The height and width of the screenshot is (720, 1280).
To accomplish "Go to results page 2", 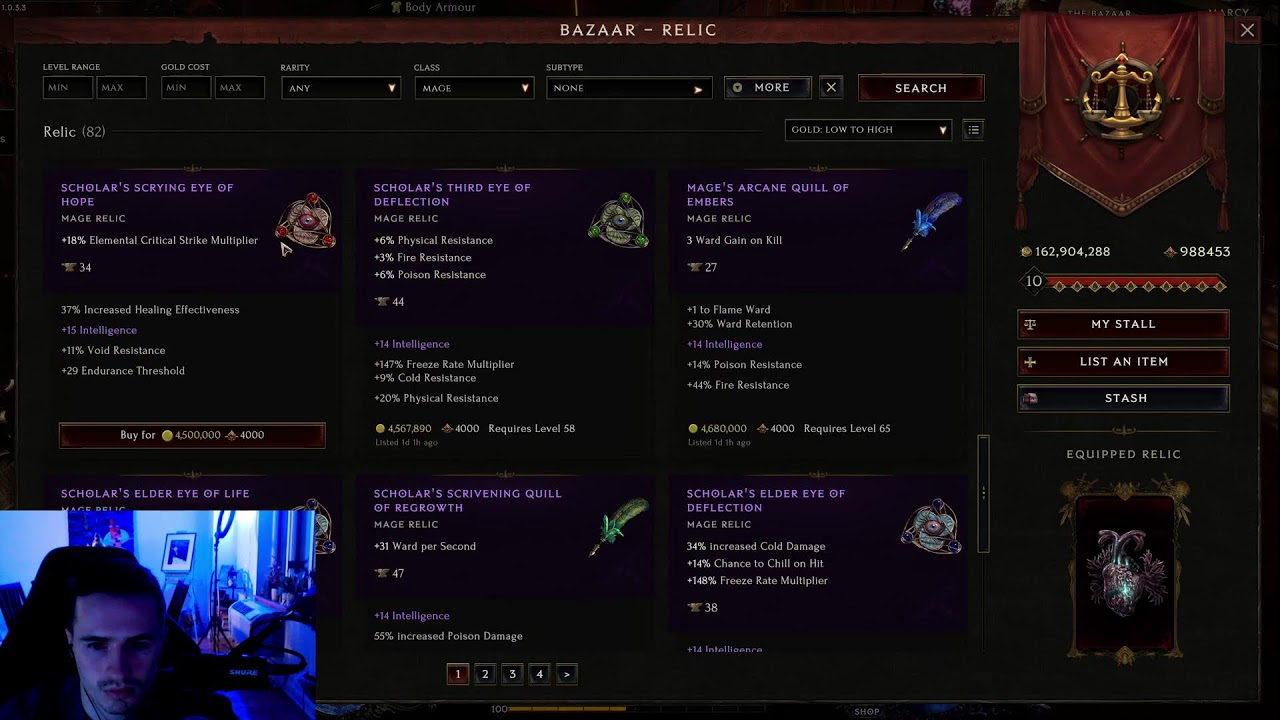I will tap(485, 674).
